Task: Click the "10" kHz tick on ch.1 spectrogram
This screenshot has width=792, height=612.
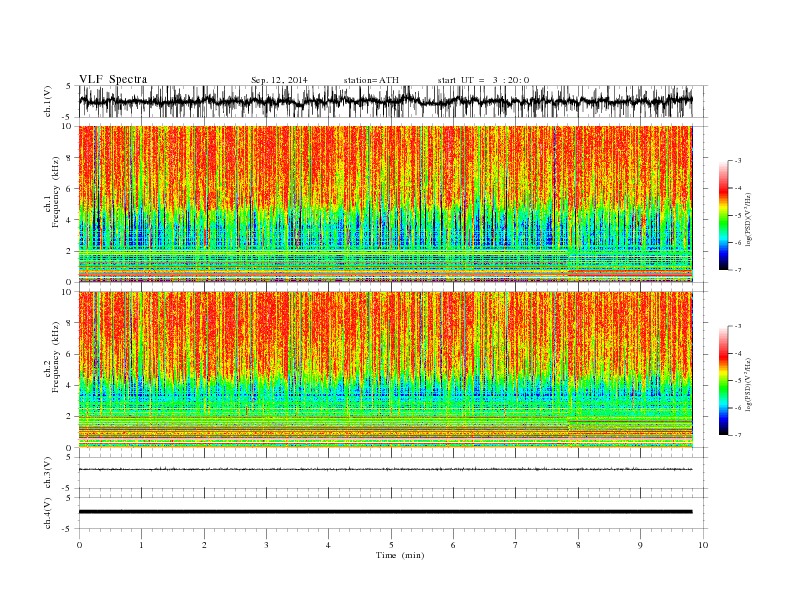Action: click(x=69, y=126)
